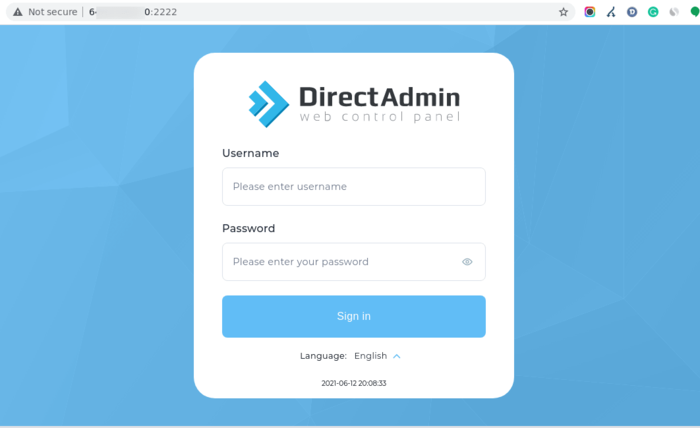
Task: Click the Not secure label text
Action: point(53,12)
